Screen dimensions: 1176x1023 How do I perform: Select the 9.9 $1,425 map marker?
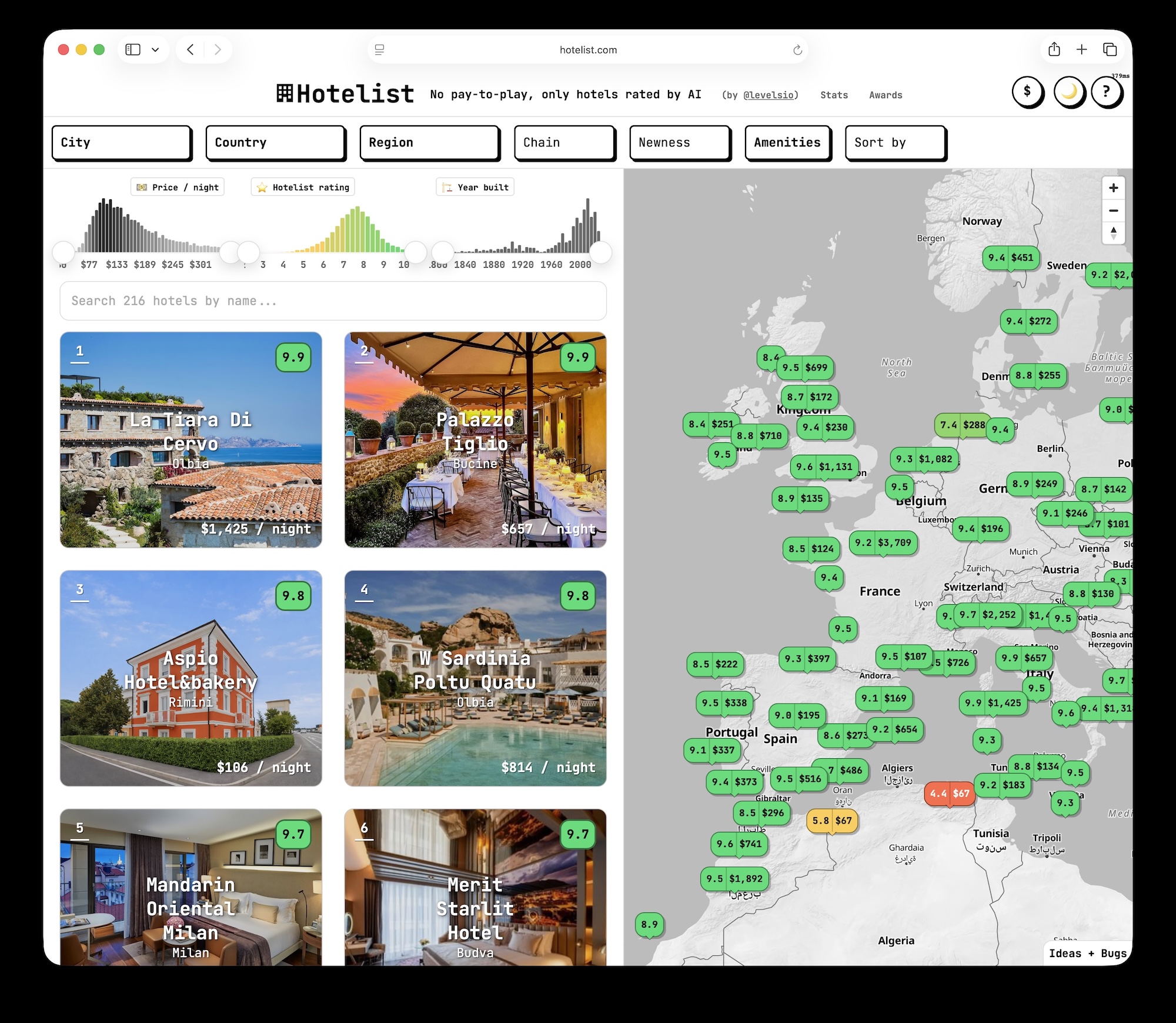point(993,703)
